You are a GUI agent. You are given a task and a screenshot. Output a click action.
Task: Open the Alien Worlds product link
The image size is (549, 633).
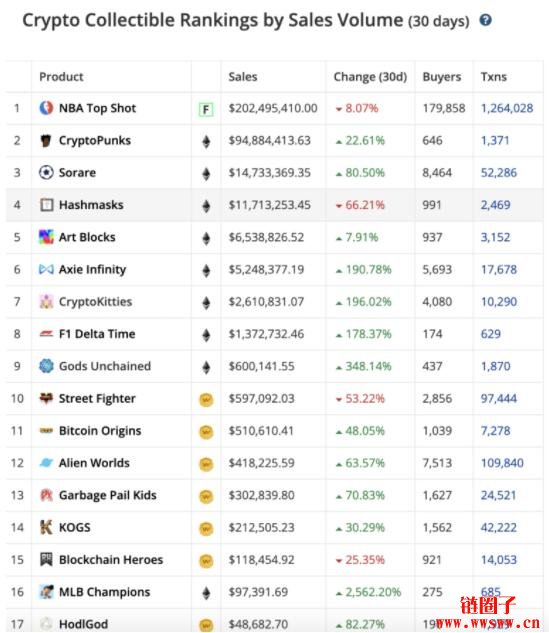(94, 463)
